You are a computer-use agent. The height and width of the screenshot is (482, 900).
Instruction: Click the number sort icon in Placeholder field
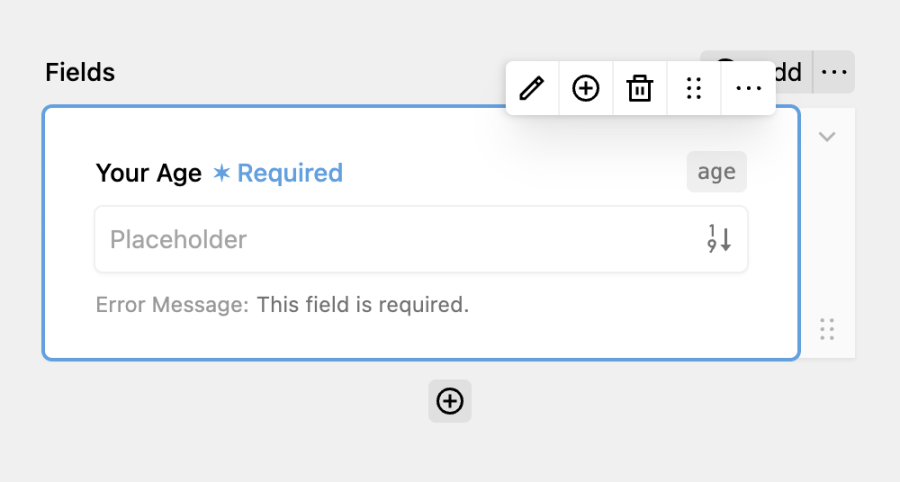pyautogui.click(x=719, y=239)
